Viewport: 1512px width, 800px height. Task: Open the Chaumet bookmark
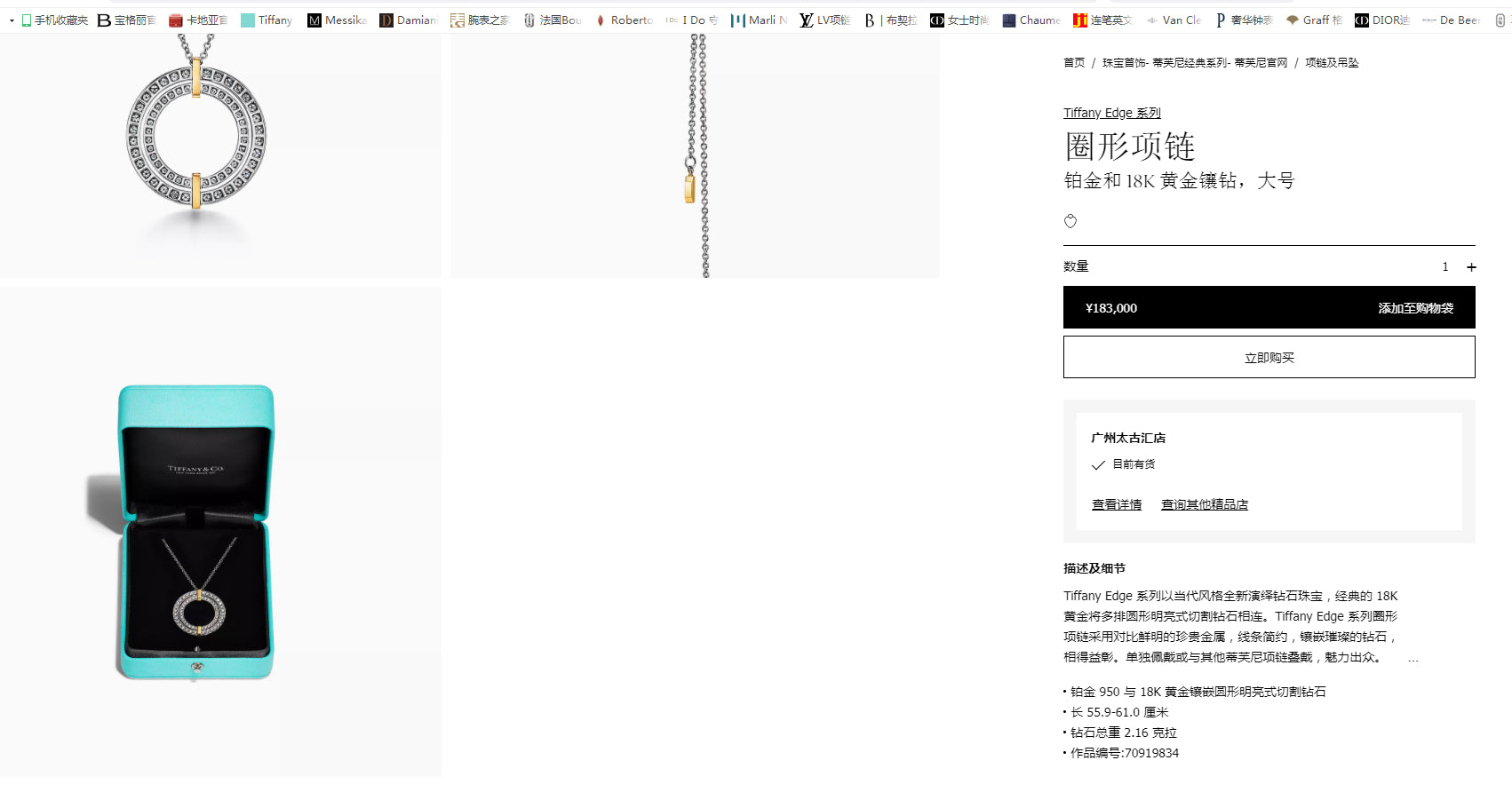pos(1031,20)
